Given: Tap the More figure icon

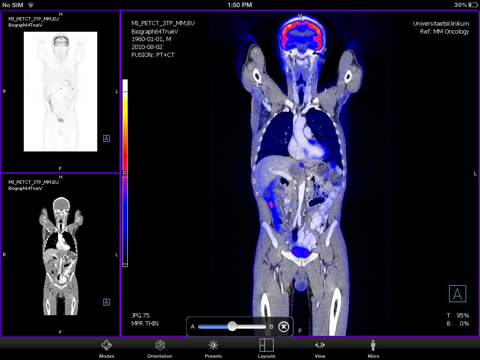Looking at the screenshot, I should pos(373,349).
